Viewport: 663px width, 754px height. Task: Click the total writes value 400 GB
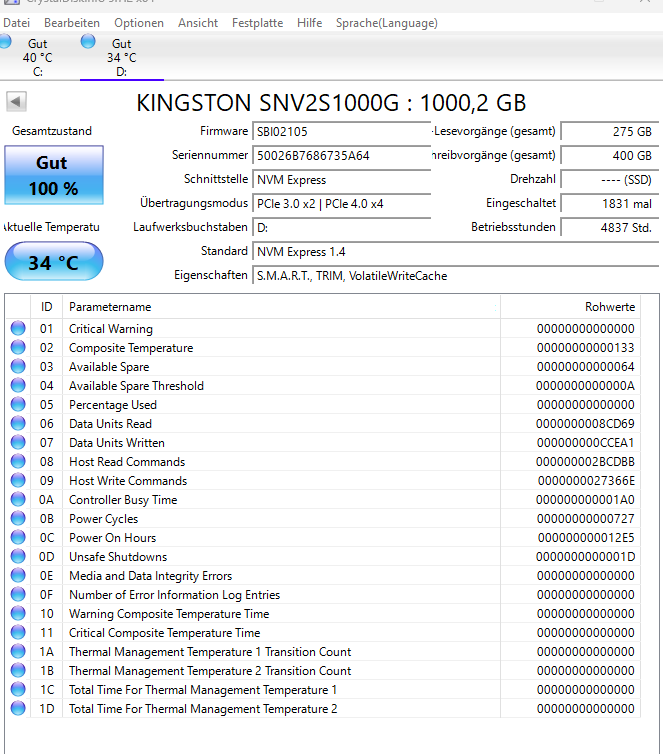pyautogui.click(x=609, y=156)
